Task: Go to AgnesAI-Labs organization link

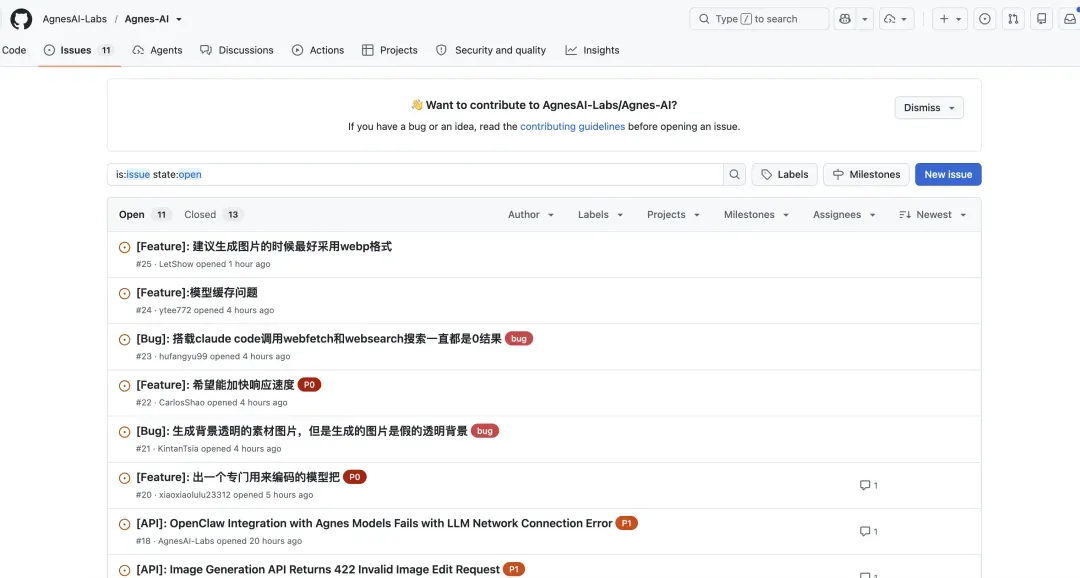Action: (x=74, y=19)
